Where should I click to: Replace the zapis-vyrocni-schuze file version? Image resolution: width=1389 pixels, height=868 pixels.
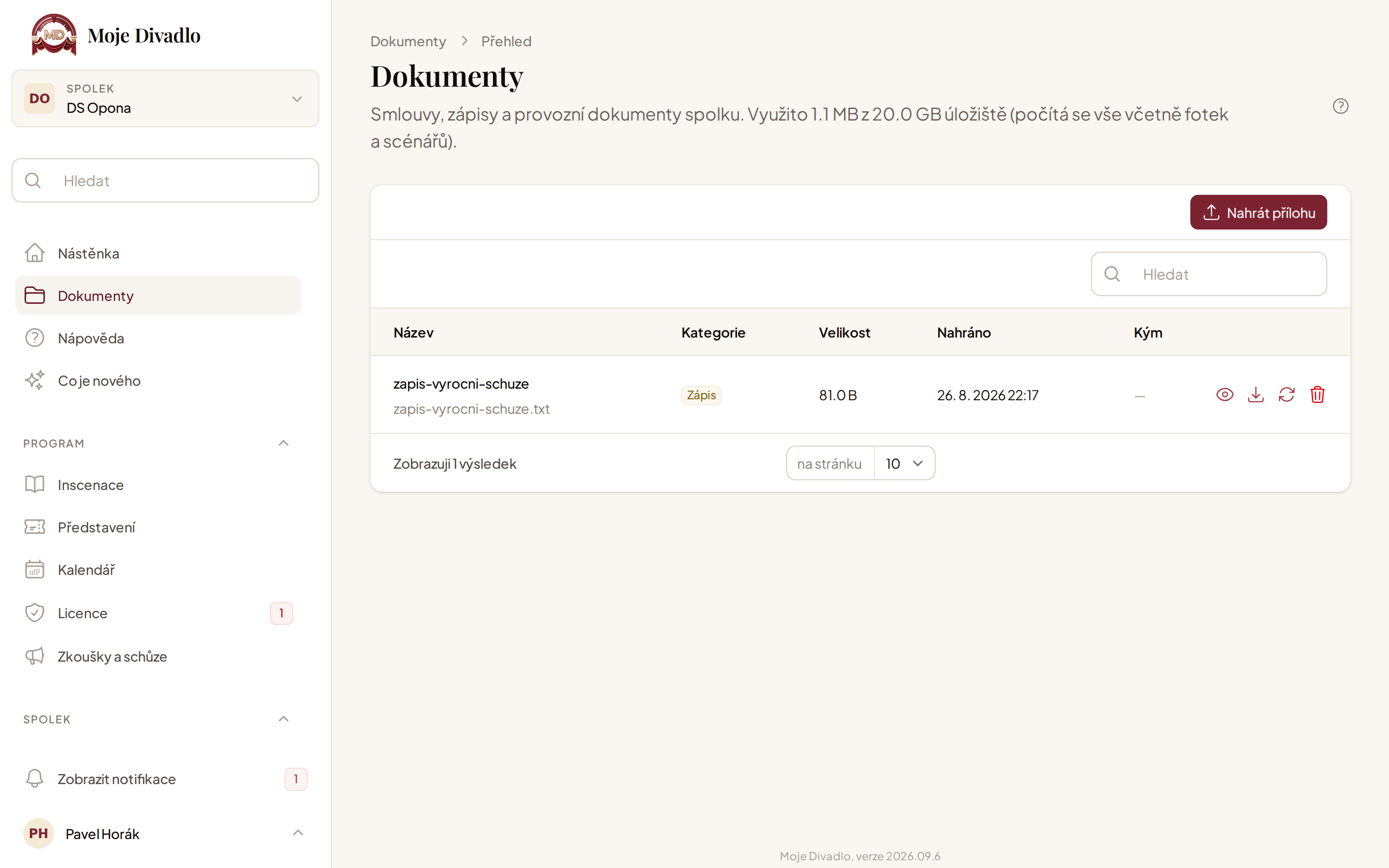coord(1286,394)
